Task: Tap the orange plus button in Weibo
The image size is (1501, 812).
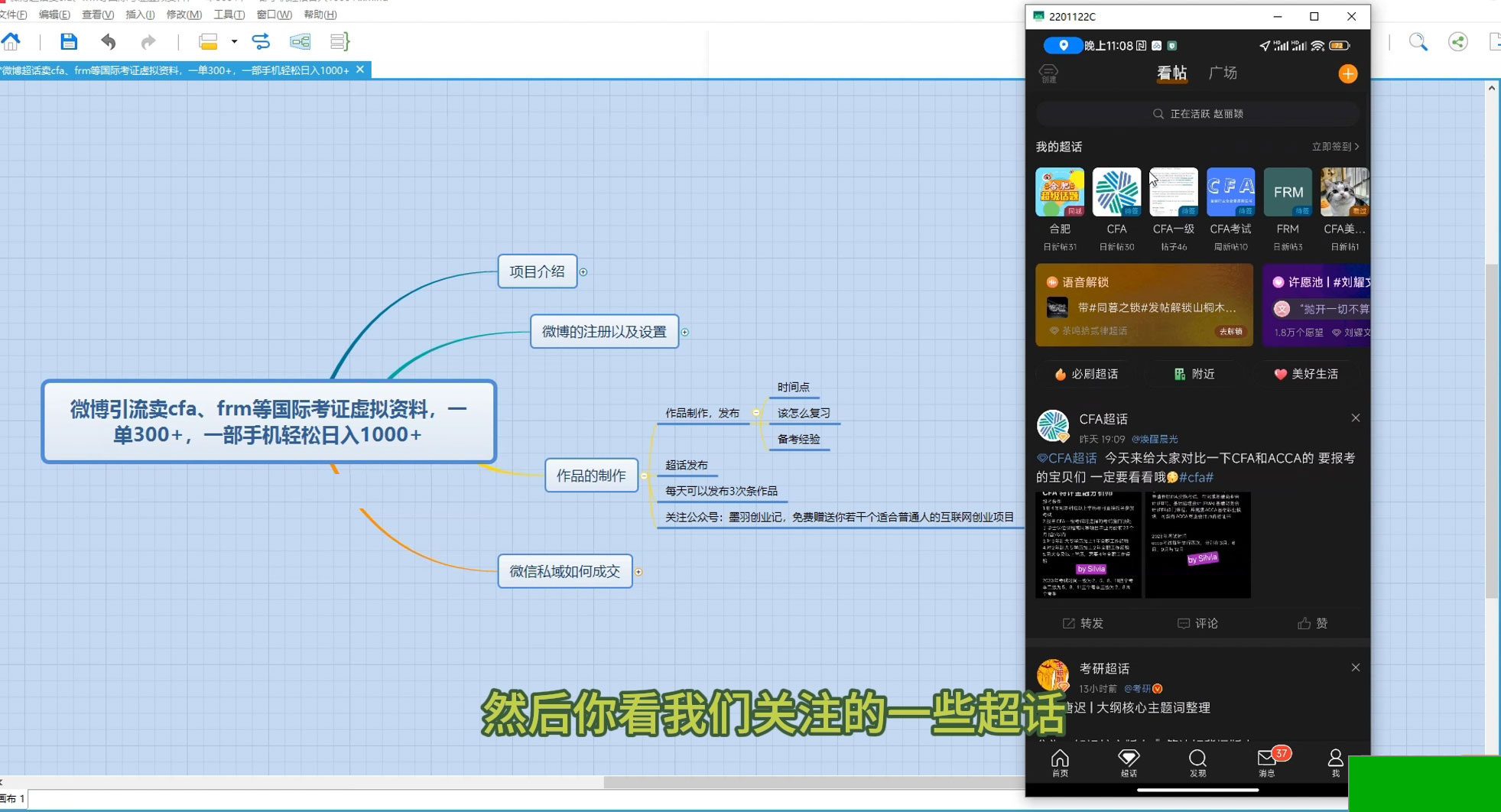Action: (x=1347, y=74)
